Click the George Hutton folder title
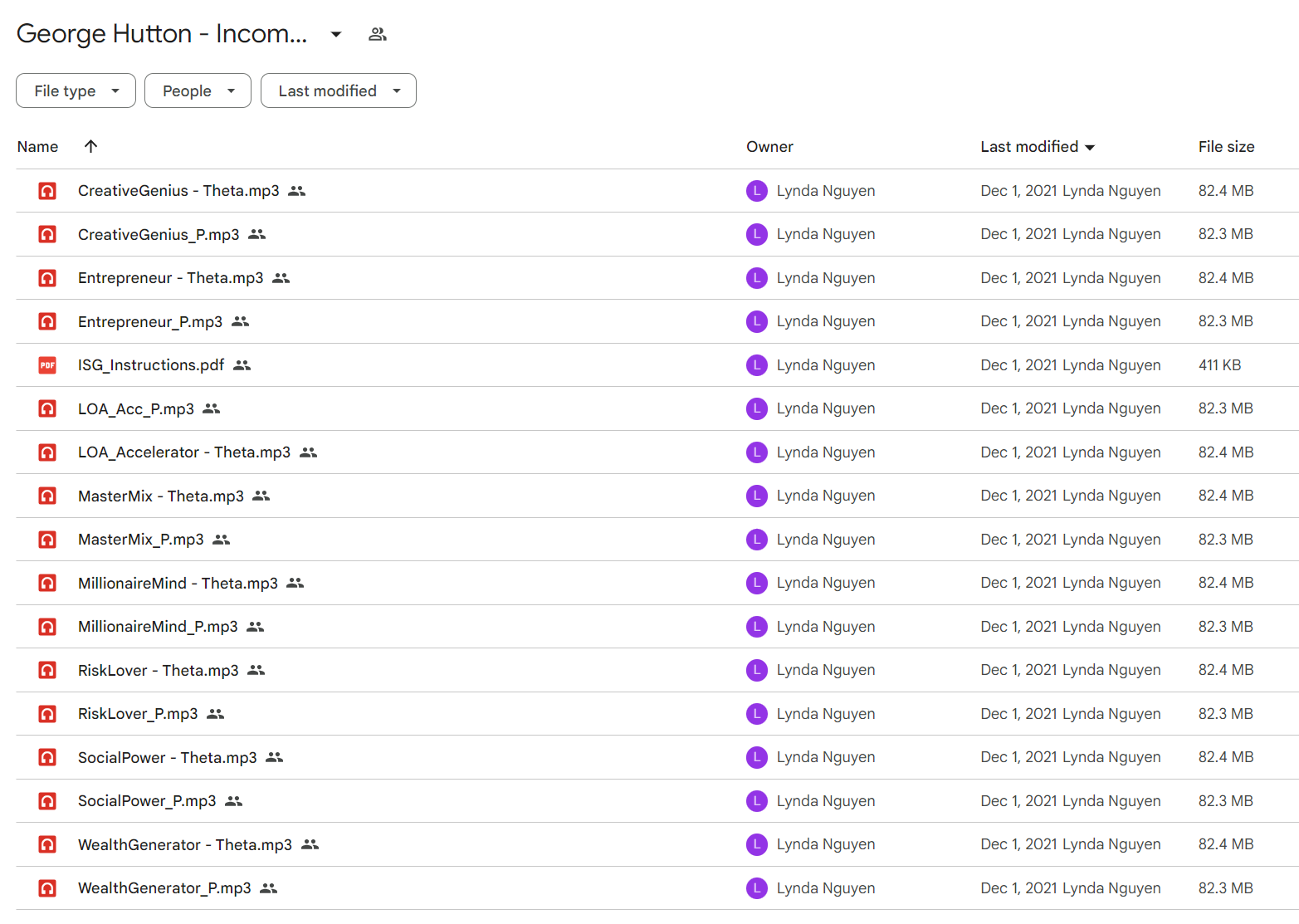 pos(162,34)
